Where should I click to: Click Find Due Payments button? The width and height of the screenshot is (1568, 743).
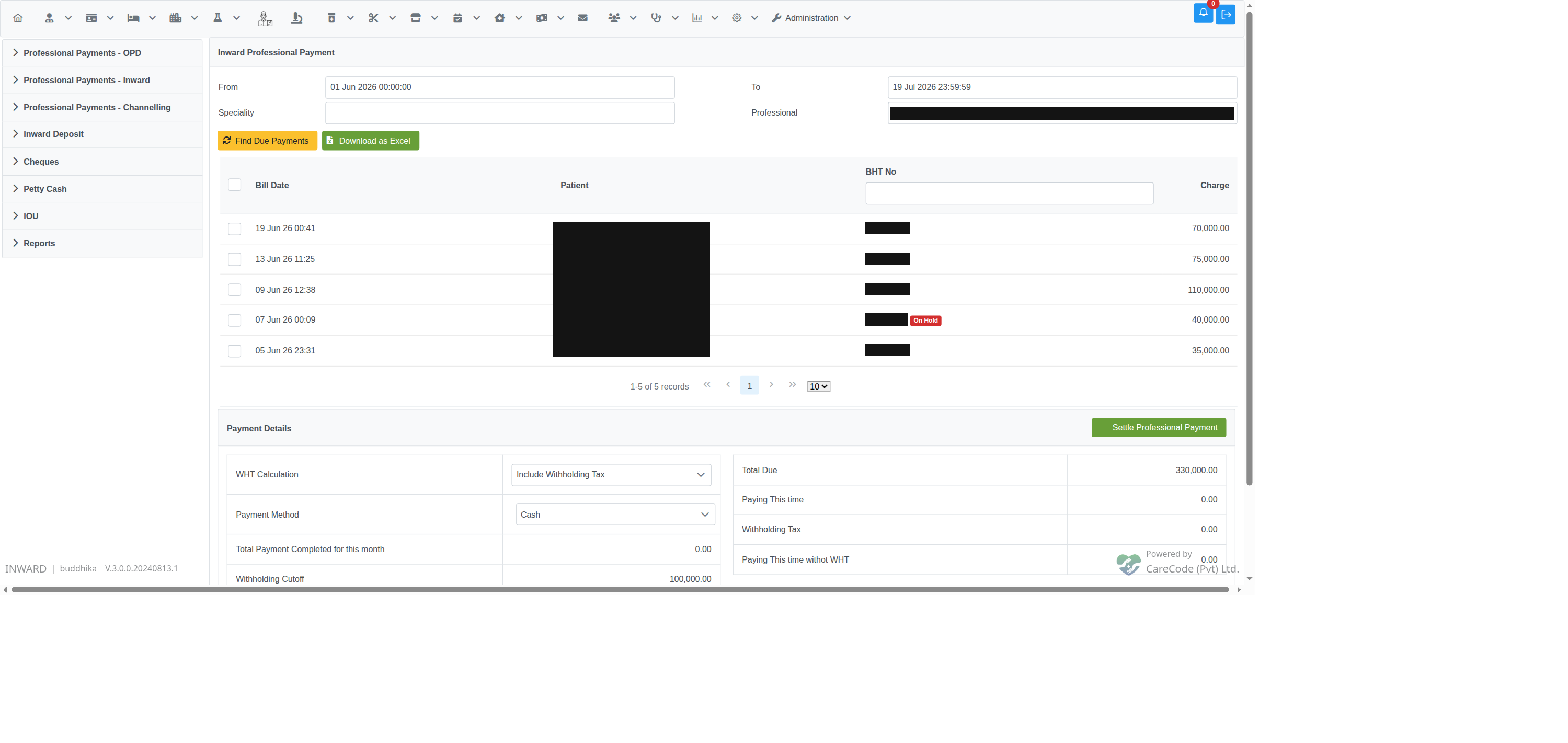[267, 141]
